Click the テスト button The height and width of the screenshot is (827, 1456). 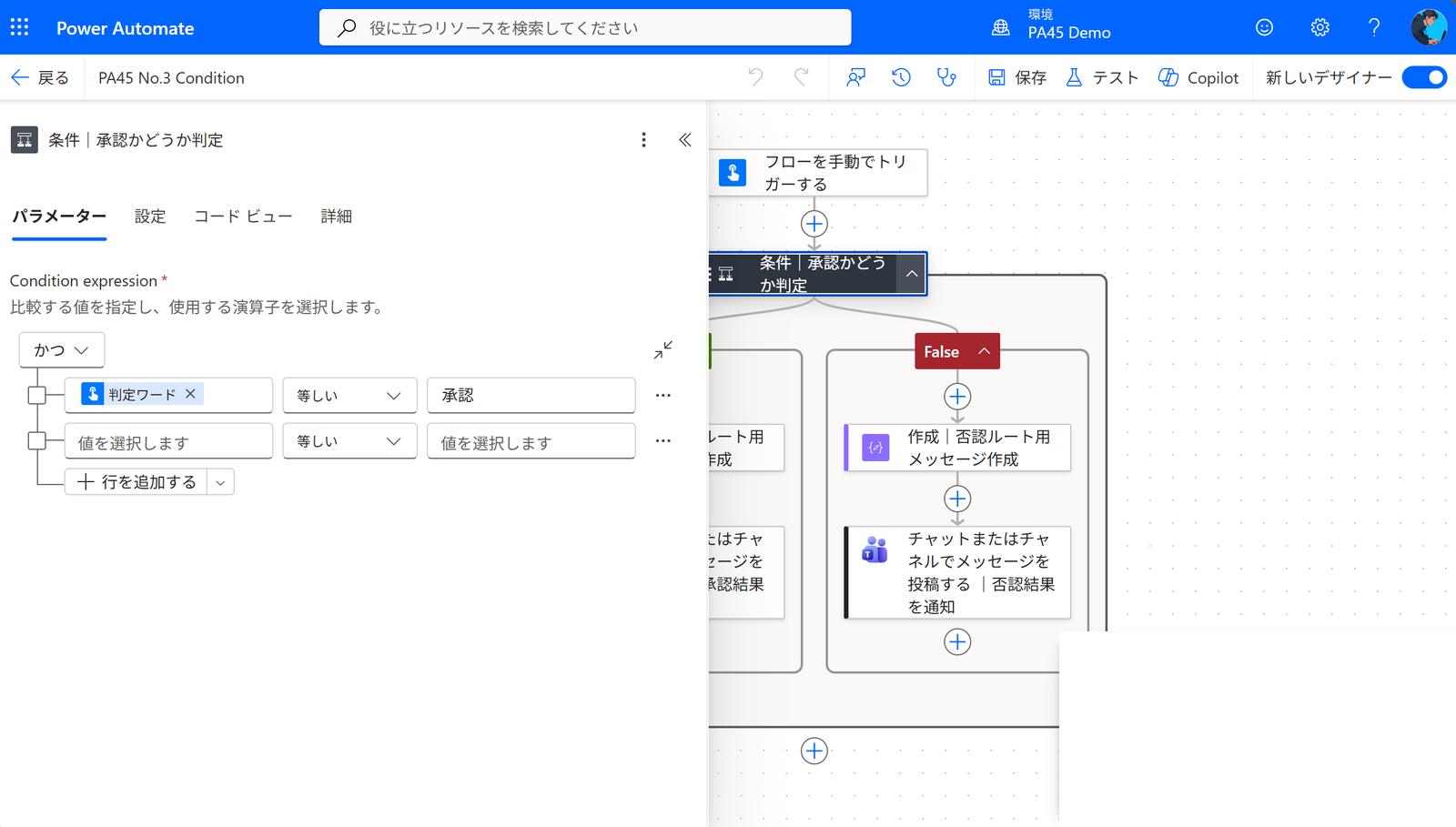click(1102, 77)
